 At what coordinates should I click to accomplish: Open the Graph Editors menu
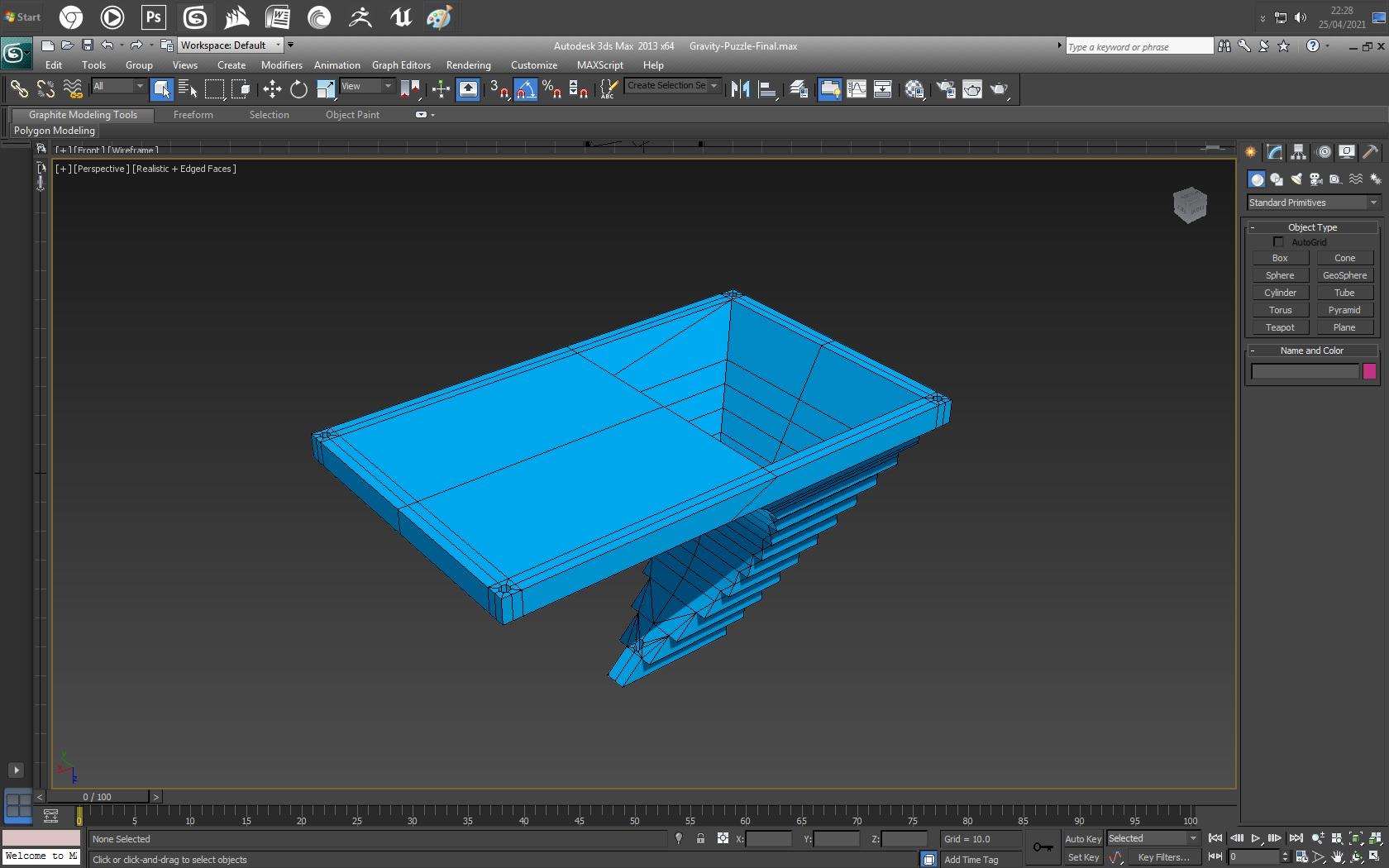(401, 65)
